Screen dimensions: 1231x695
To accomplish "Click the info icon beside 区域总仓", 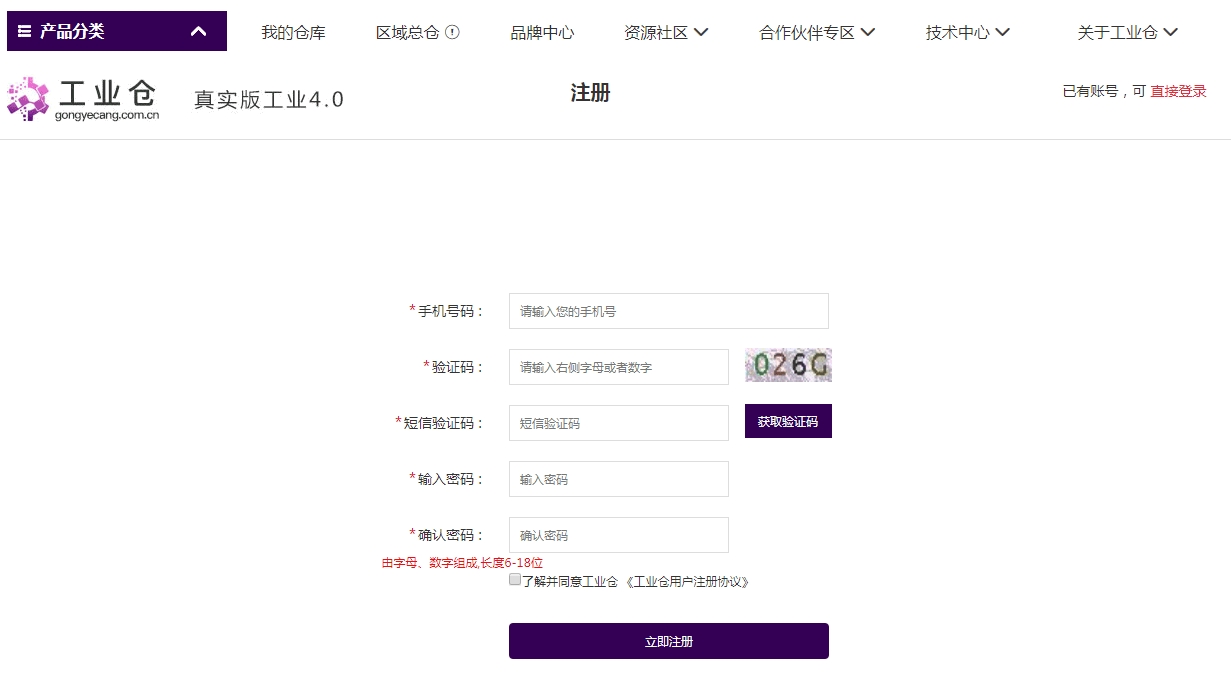I will [x=452, y=32].
